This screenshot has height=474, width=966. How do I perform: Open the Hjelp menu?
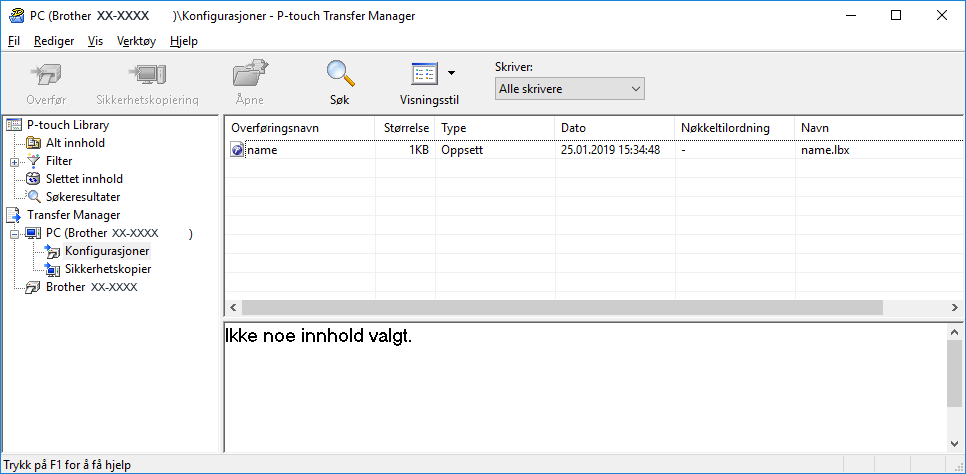(184, 41)
